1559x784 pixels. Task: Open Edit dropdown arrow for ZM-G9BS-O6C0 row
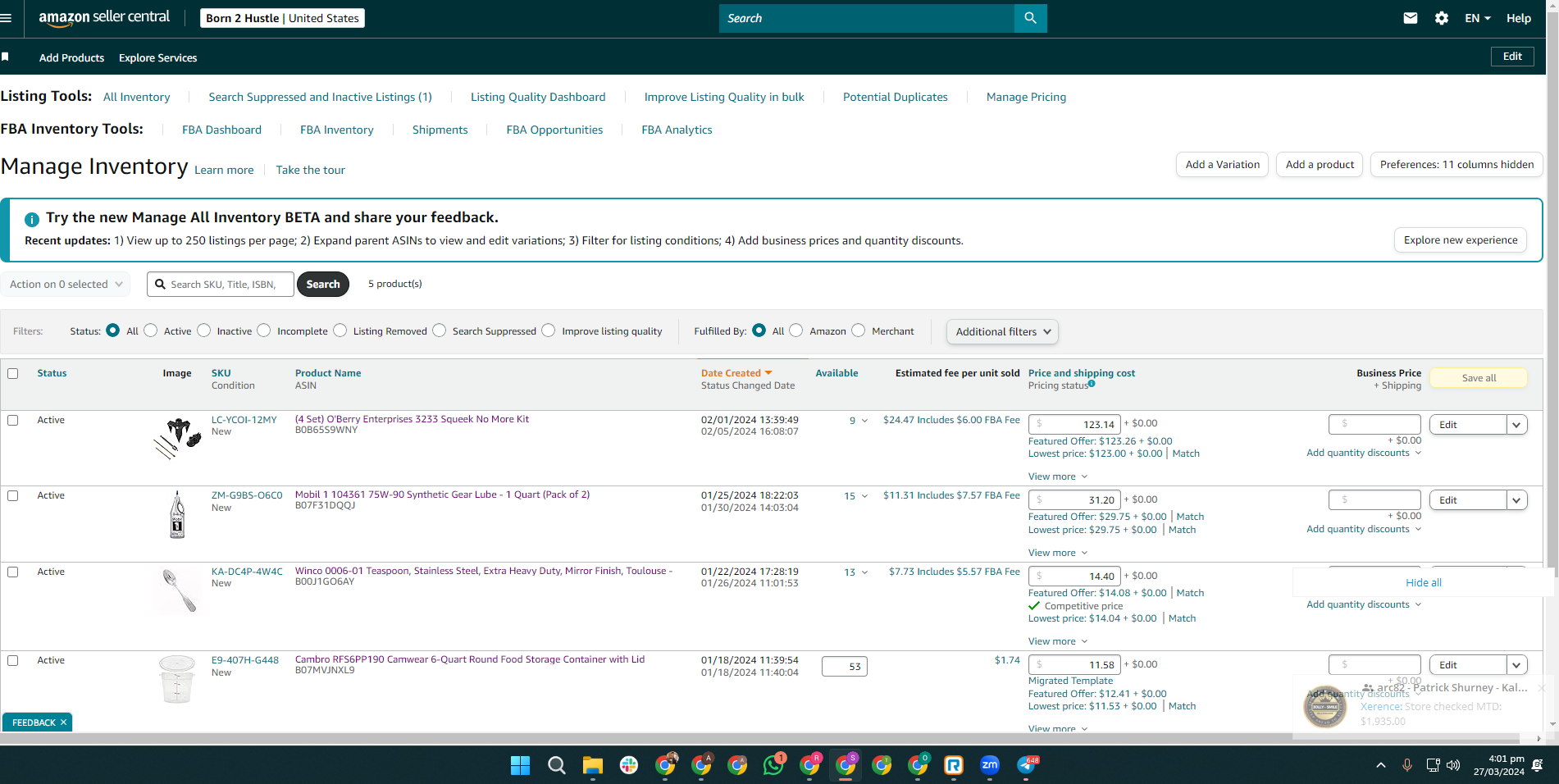pos(1516,500)
